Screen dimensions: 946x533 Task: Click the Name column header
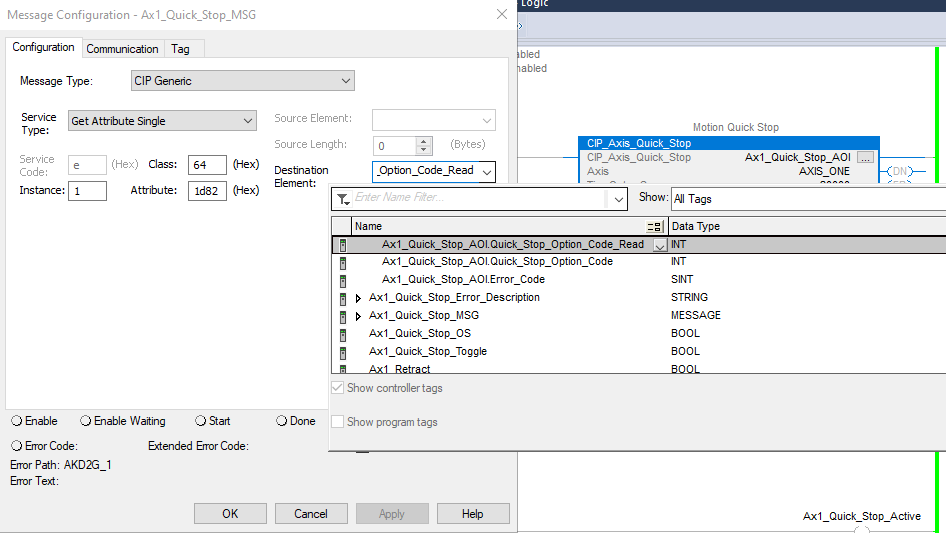pos(509,226)
